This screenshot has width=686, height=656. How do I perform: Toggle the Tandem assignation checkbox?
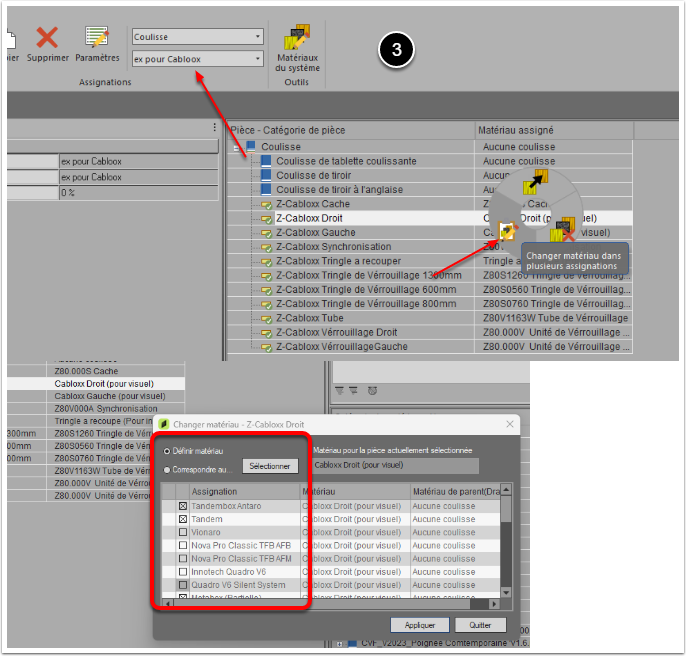pyautogui.click(x=183, y=519)
